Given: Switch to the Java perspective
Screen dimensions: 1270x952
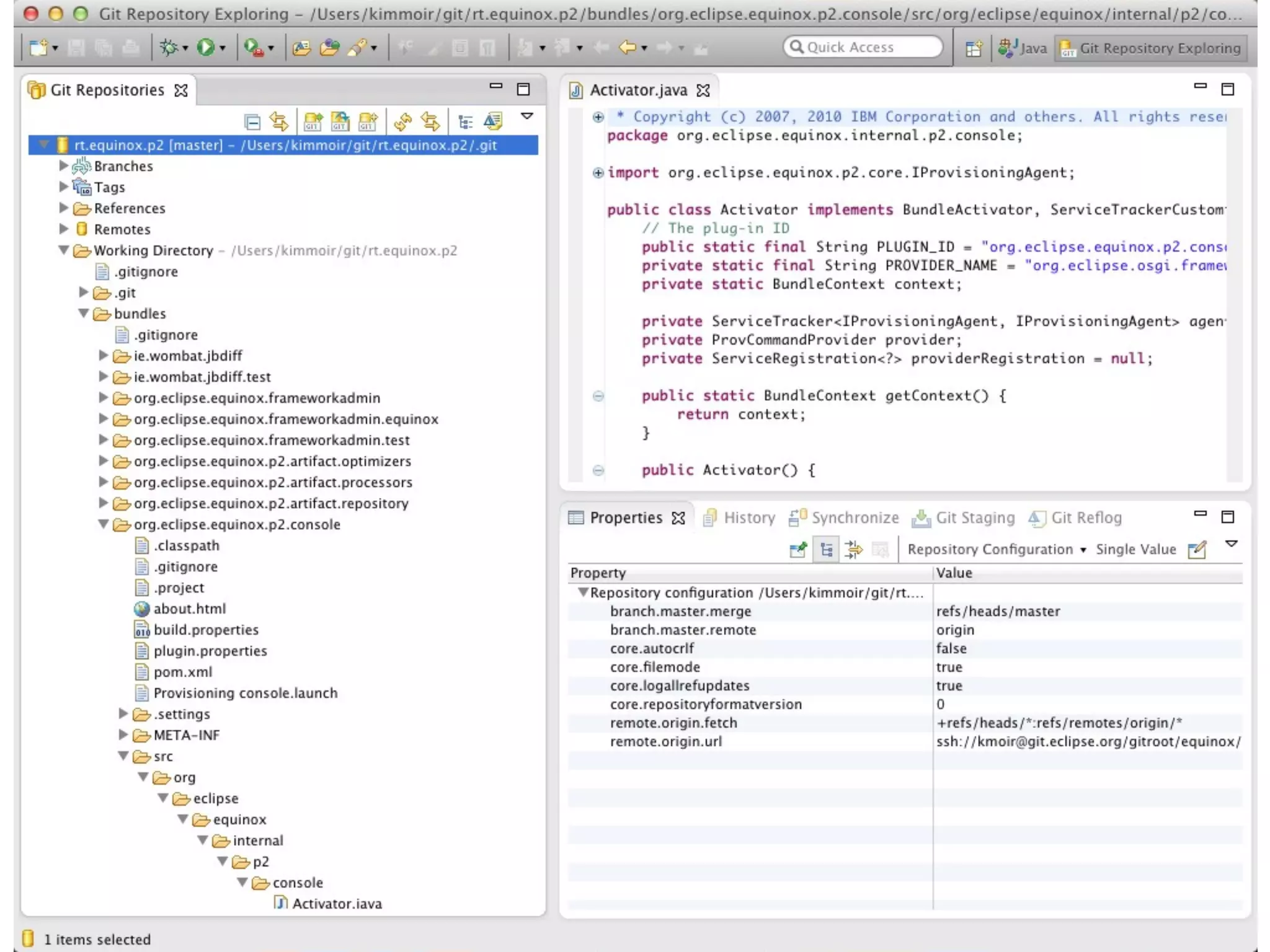Looking at the screenshot, I should click(1023, 48).
